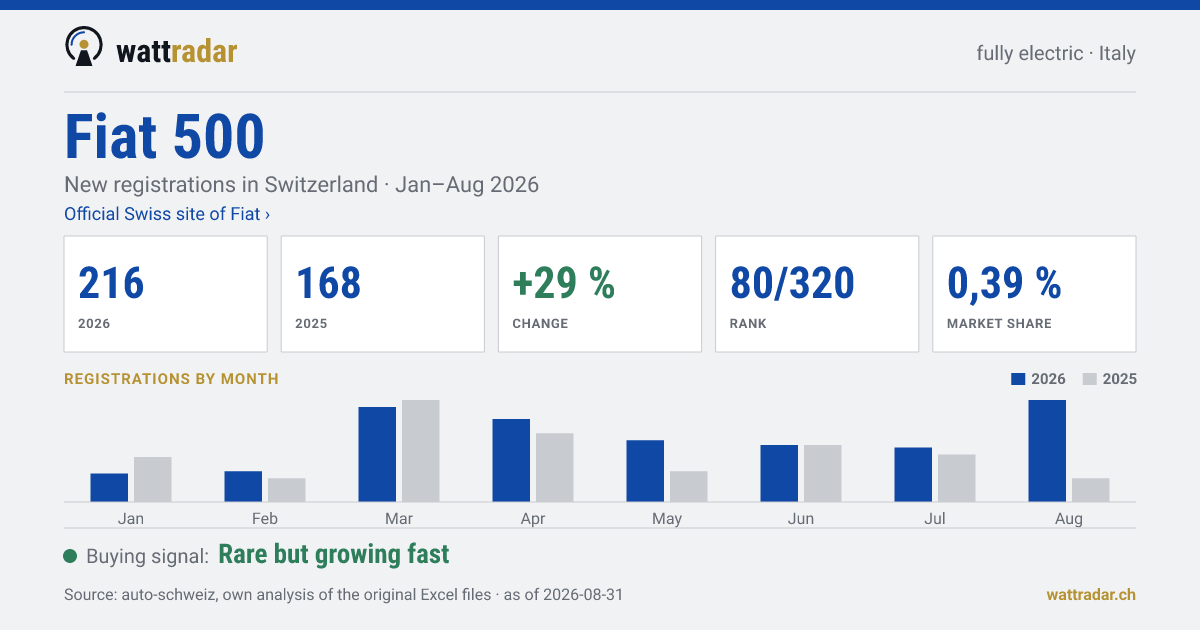Click the blue 2026 bar for Aug
Viewport: 1200px width, 630px height.
click(1047, 451)
